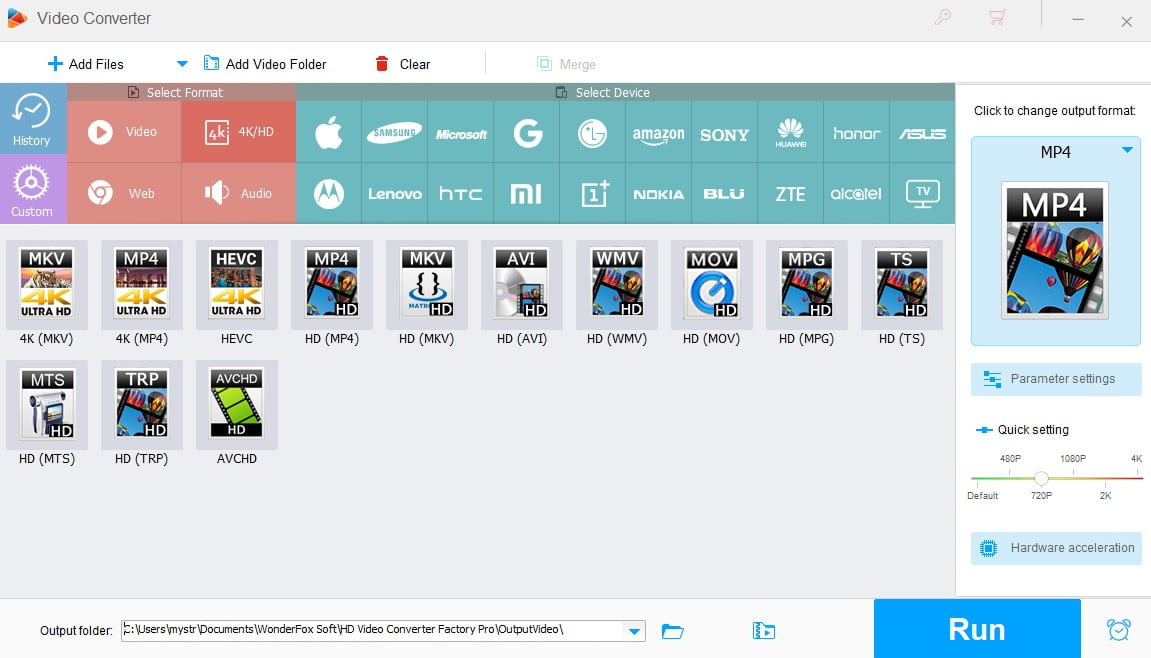Enable Hardware acceleration

1055,548
